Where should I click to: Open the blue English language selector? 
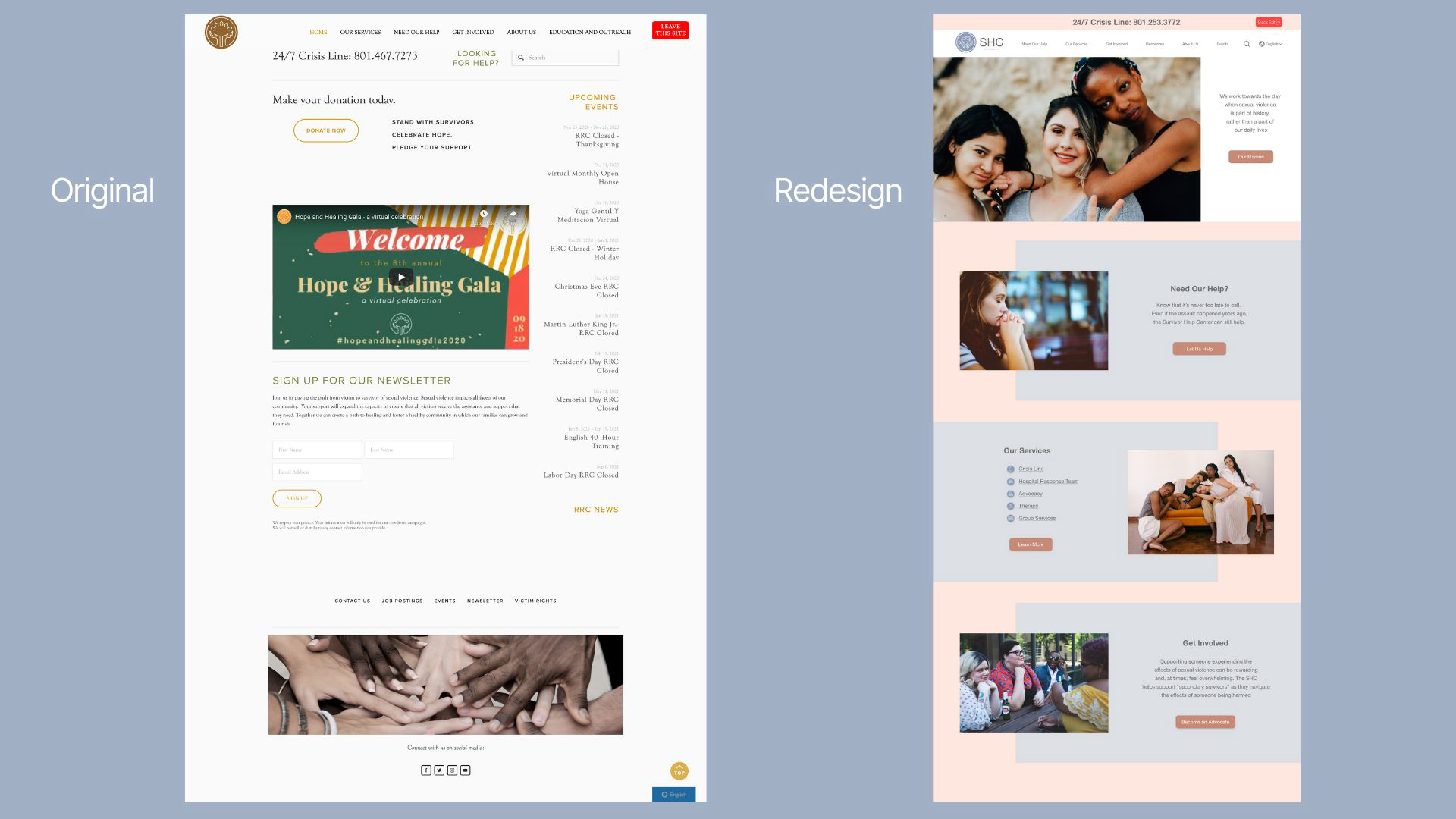[673, 795]
